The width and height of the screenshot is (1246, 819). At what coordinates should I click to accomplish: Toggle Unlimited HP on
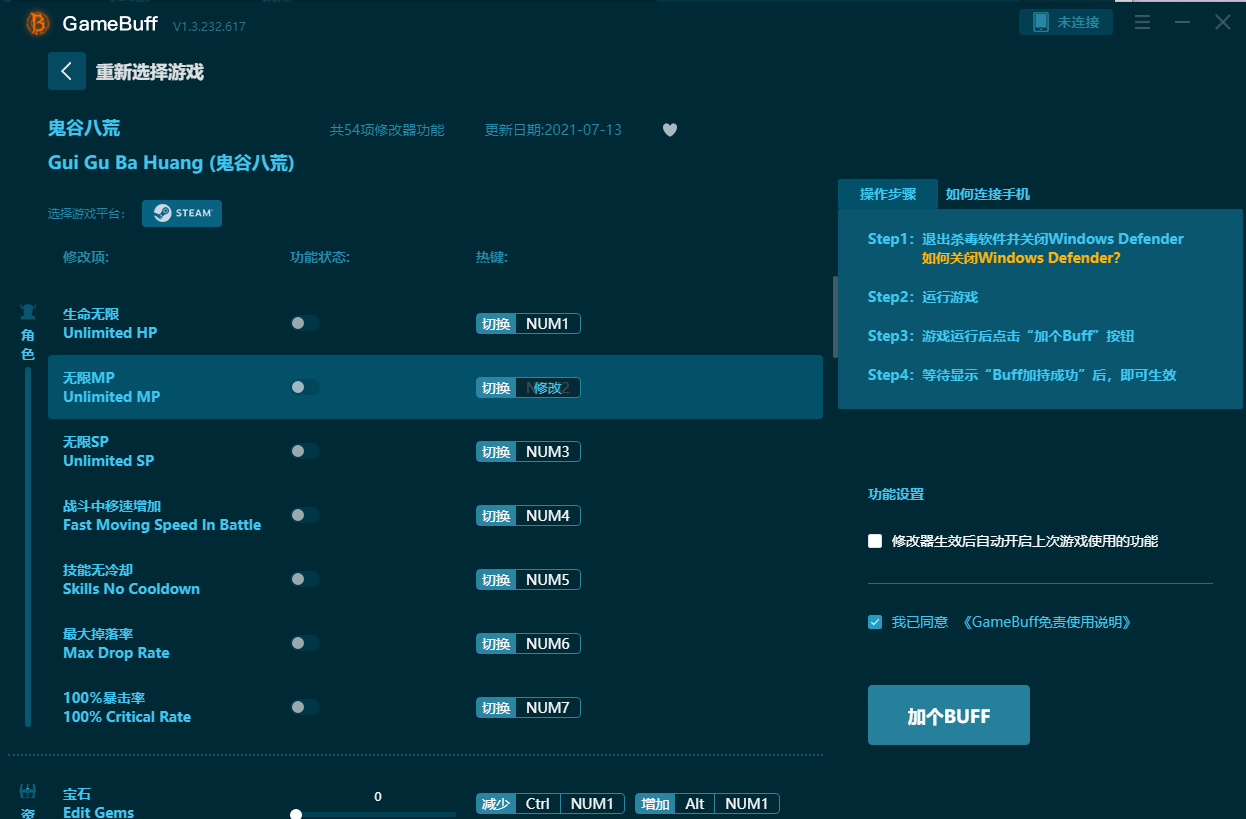click(305, 323)
